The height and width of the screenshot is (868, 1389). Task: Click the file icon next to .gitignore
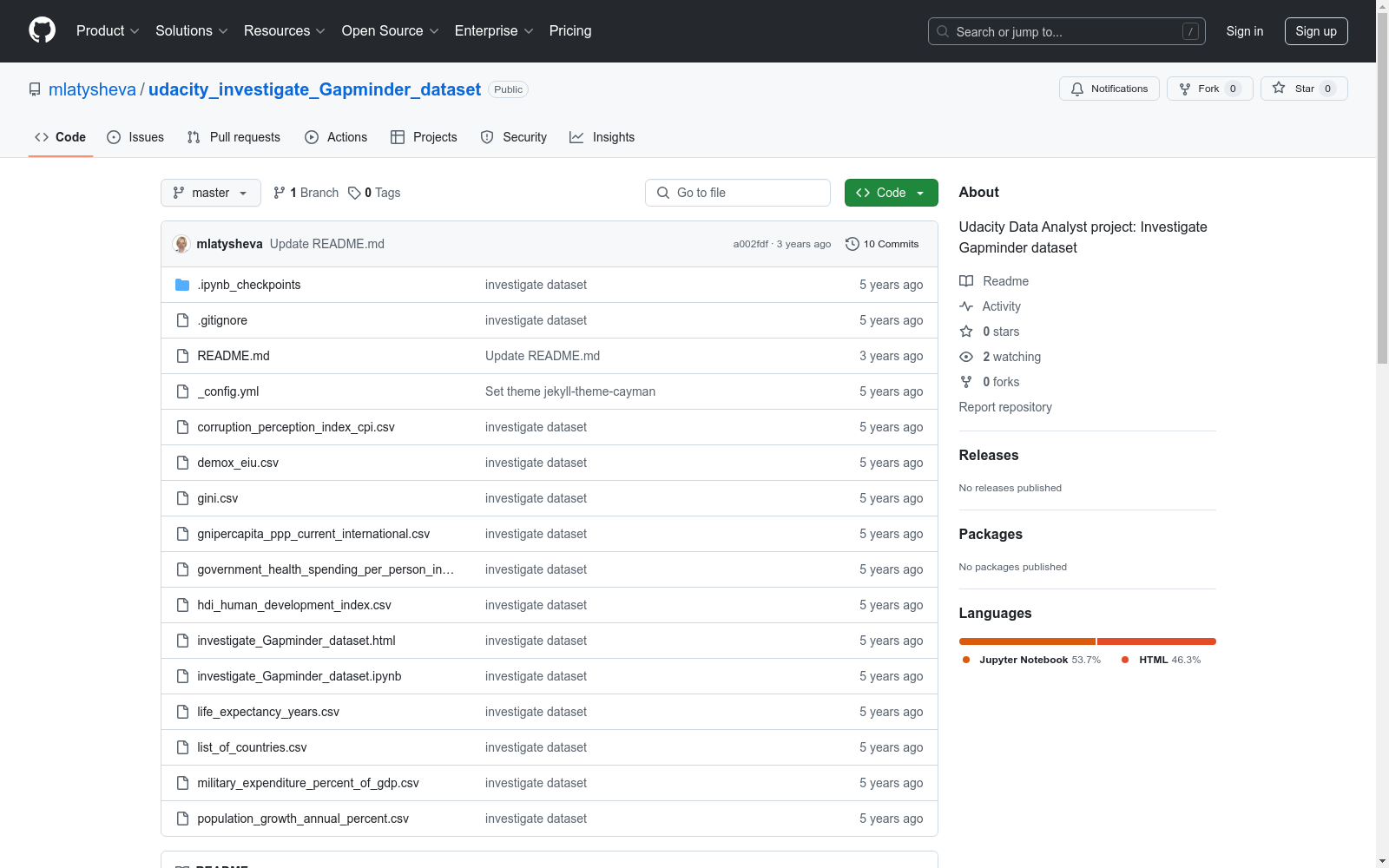click(182, 320)
